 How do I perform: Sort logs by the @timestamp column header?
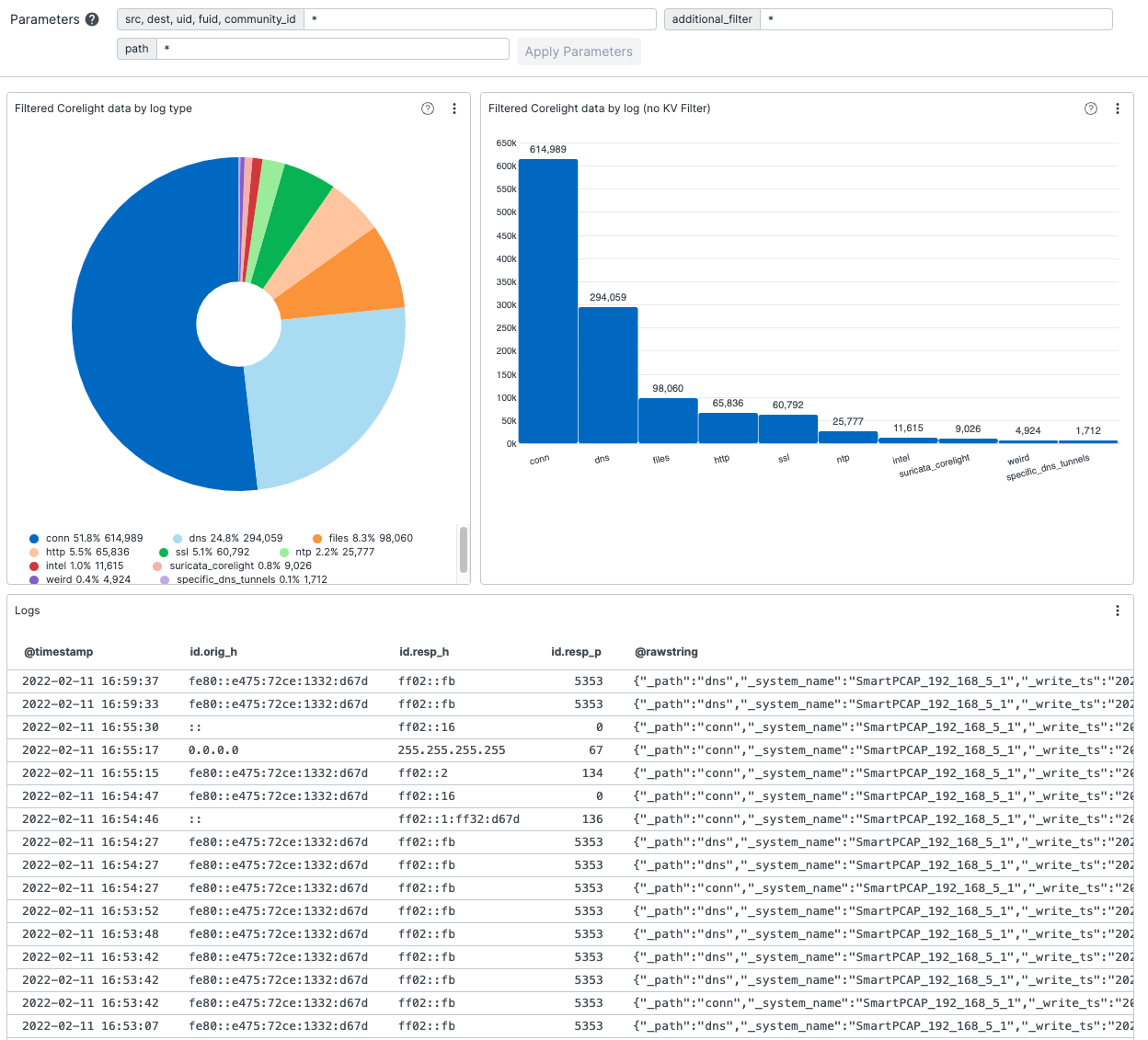pos(59,652)
